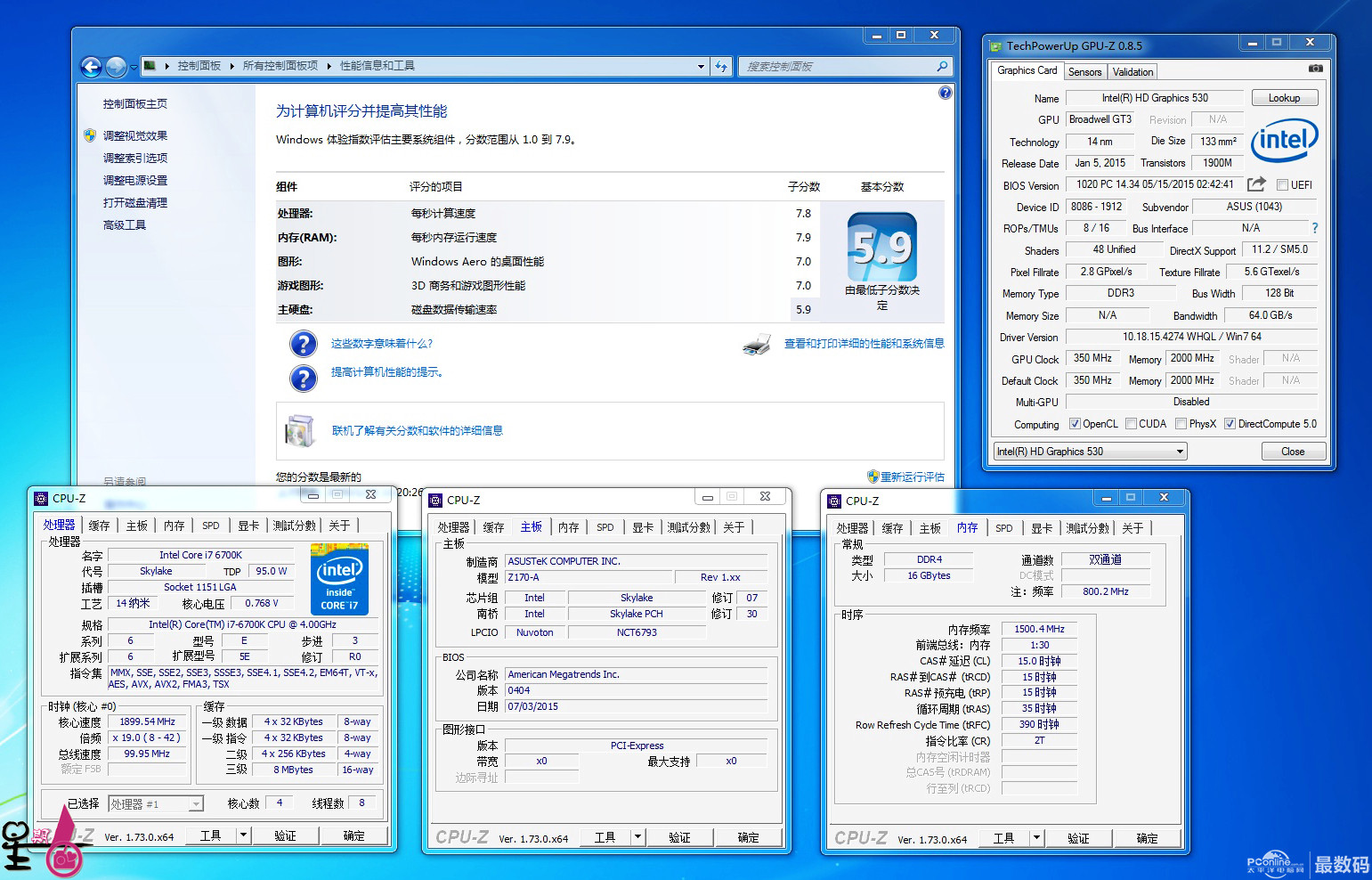1372x880 pixels.
Task: Click CPU-Z processor window title icon
Action: pyautogui.click(x=40, y=498)
